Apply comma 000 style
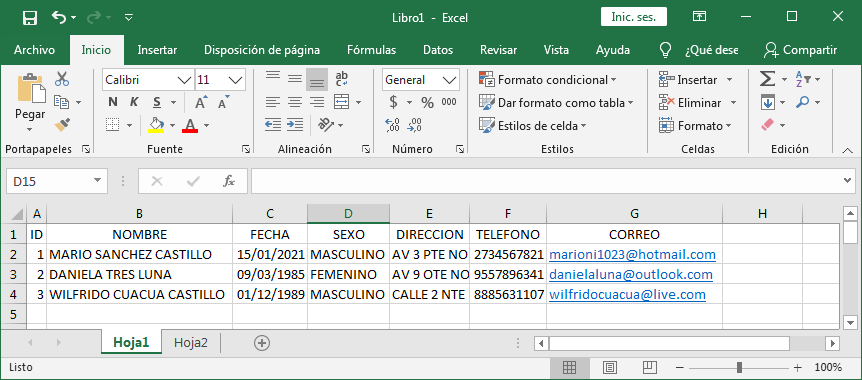This screenshot has width=862, height=380. coord(449,102)
